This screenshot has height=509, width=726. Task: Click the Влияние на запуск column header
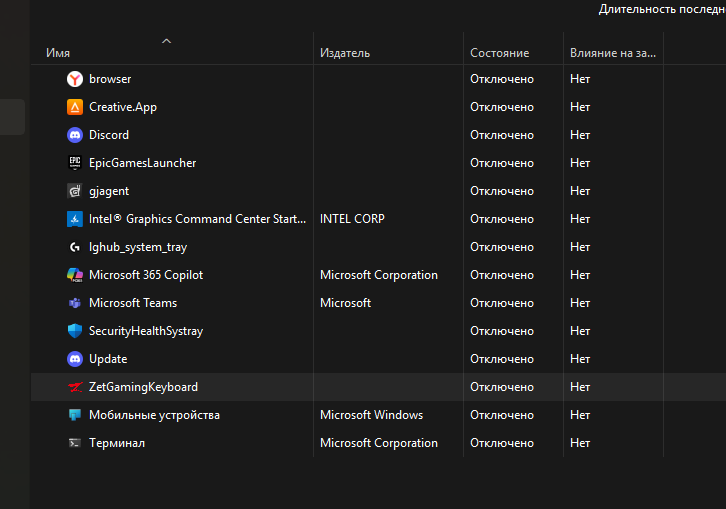612,53
